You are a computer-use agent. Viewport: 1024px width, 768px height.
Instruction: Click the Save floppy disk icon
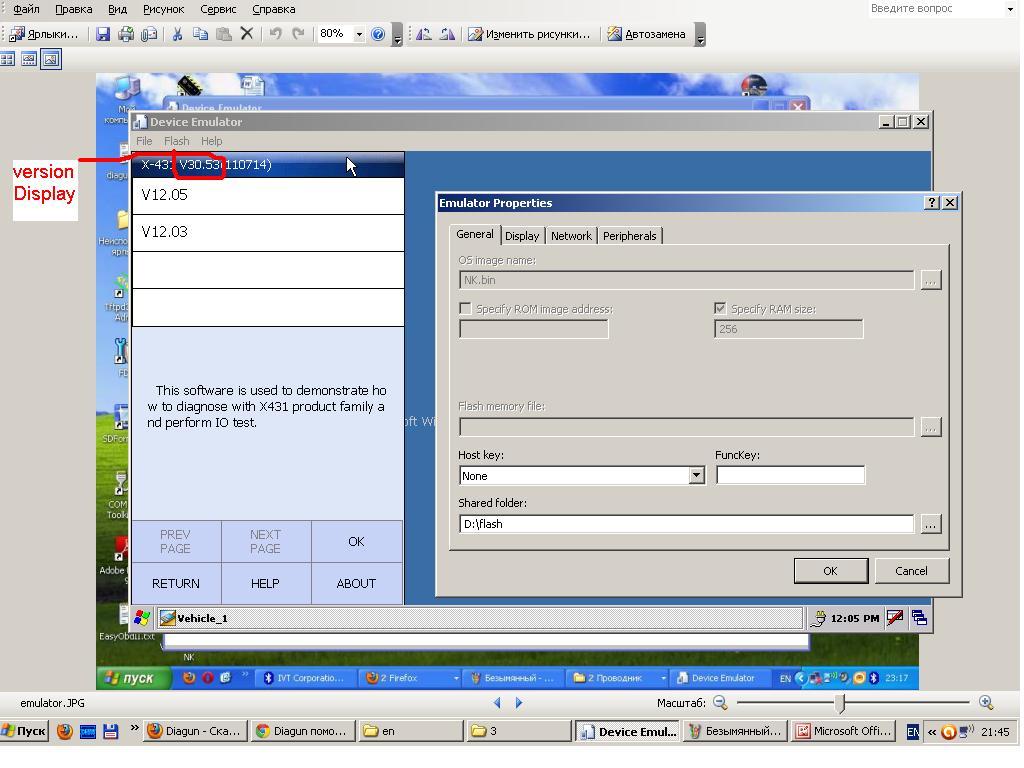point(103,34)
